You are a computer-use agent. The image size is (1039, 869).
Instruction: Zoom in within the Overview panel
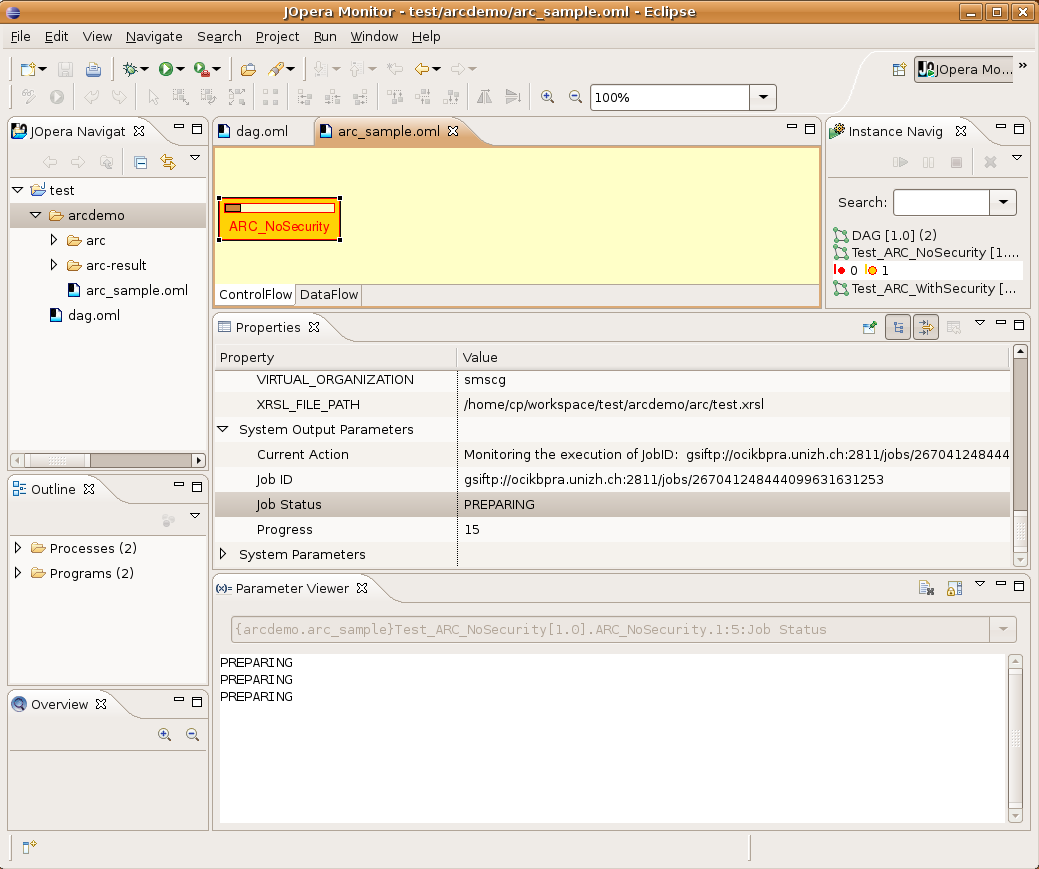click(x=164, y=734)
